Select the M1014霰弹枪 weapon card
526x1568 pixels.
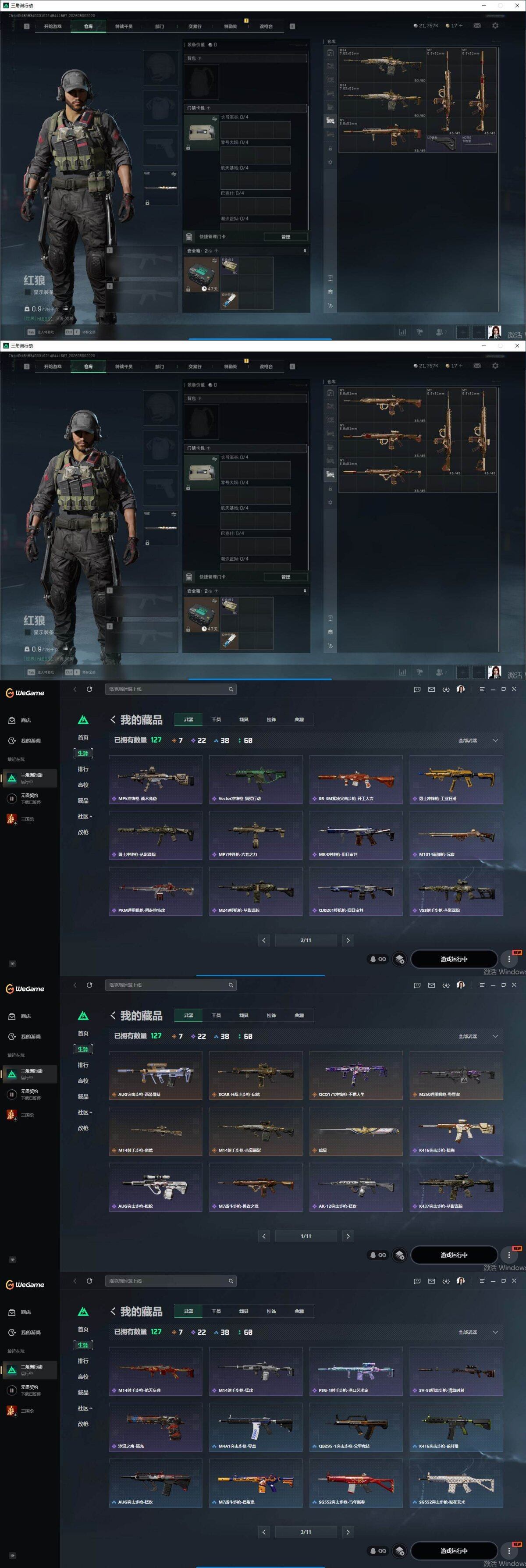(x=456, y=835)
